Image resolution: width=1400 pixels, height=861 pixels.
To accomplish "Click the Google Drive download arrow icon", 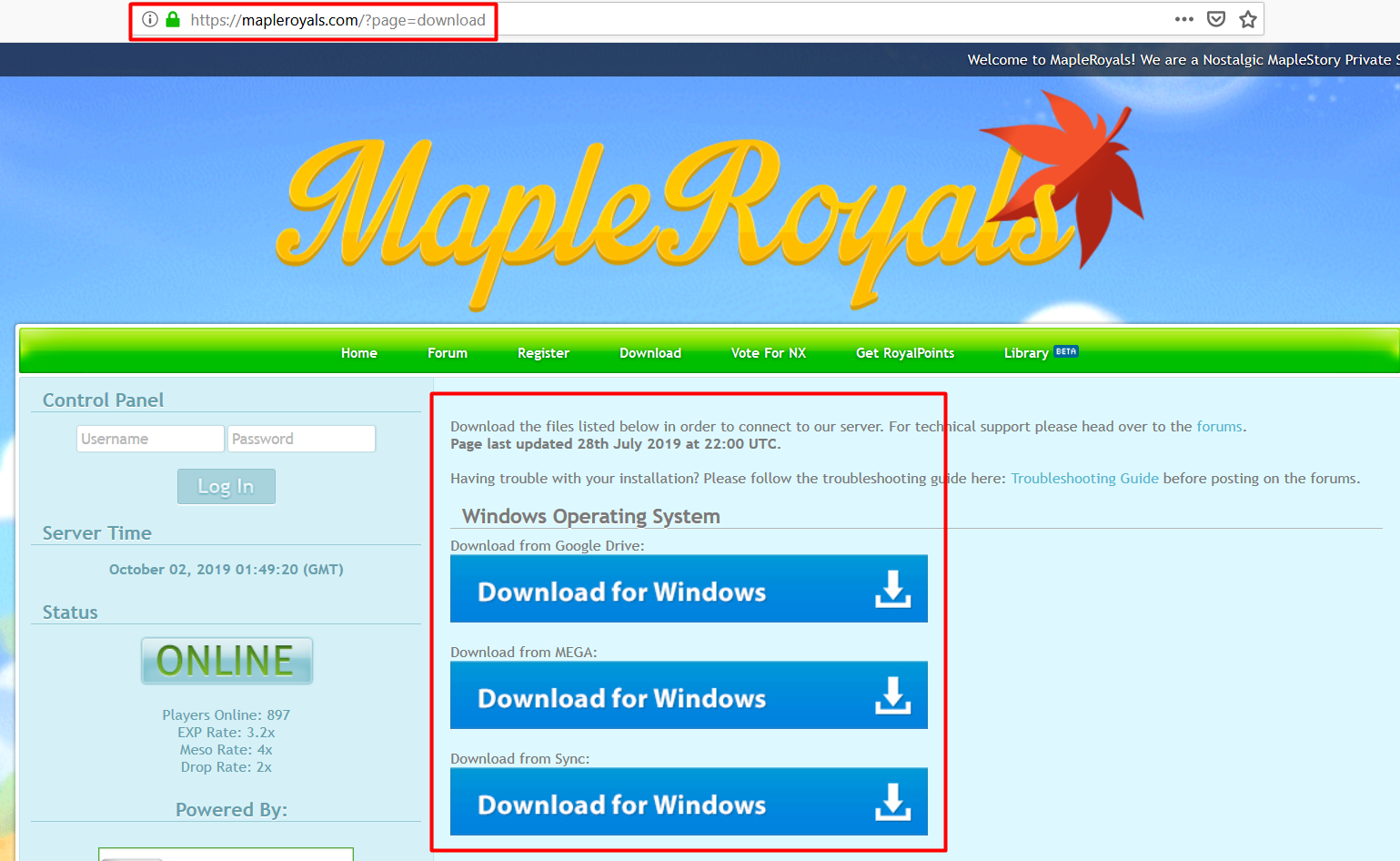I will point(892,590).
